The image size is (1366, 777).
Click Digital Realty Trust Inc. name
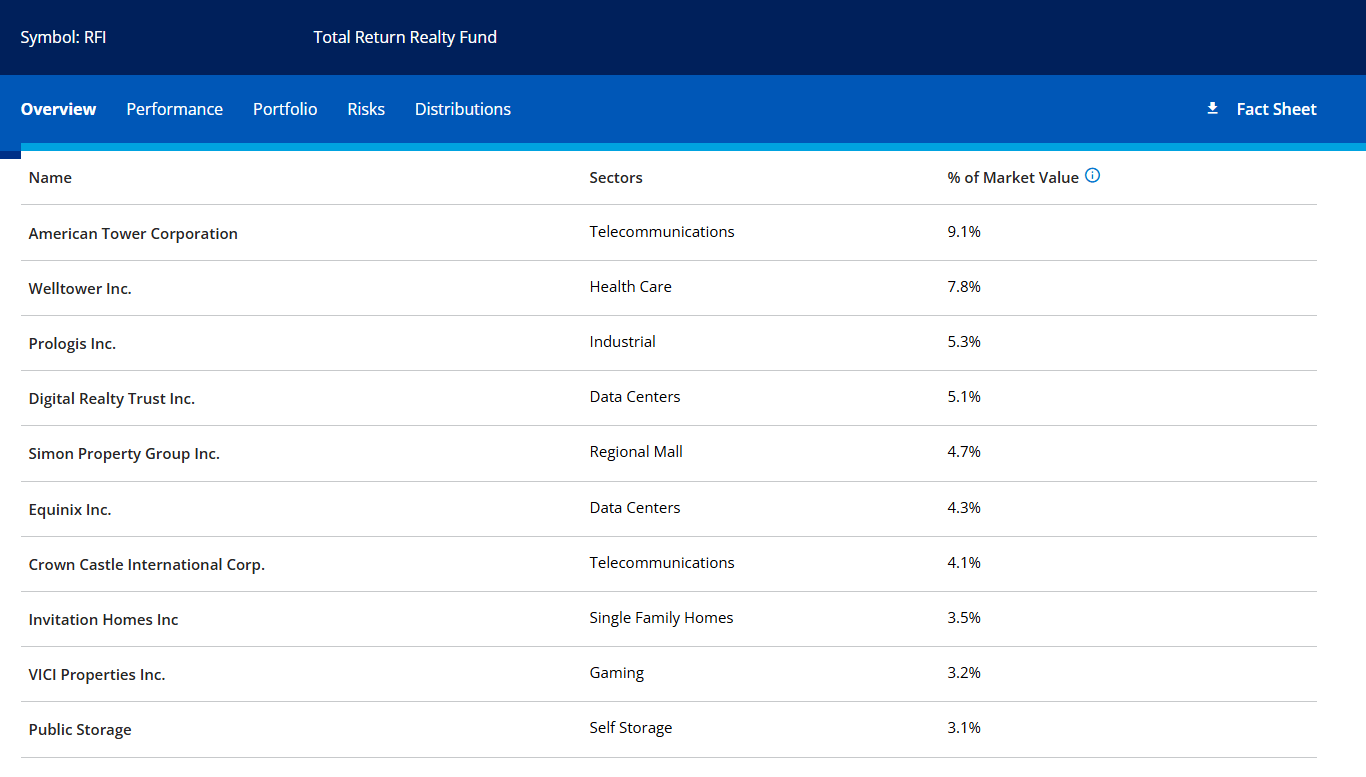(112, 399)
